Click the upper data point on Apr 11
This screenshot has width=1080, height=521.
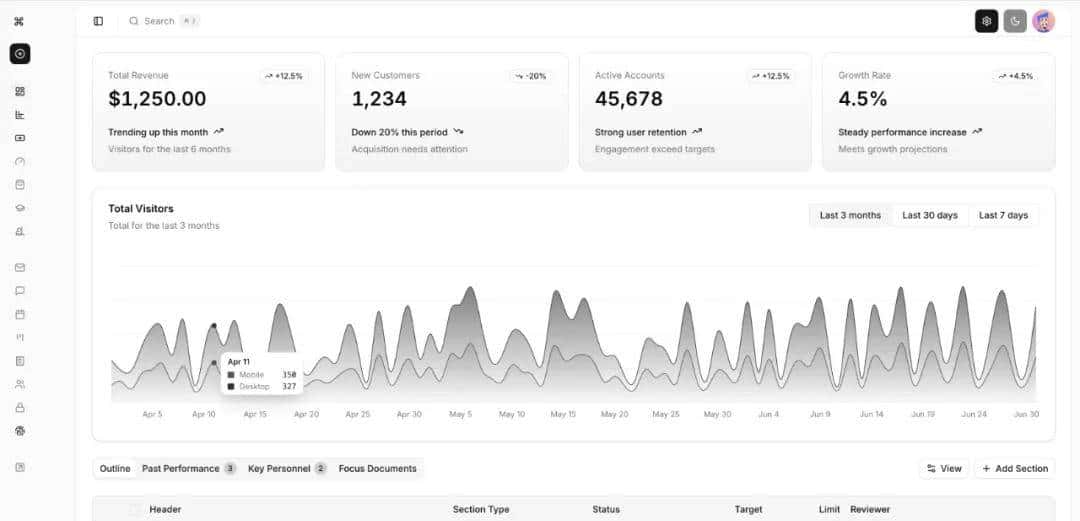(x=214, y=325)
